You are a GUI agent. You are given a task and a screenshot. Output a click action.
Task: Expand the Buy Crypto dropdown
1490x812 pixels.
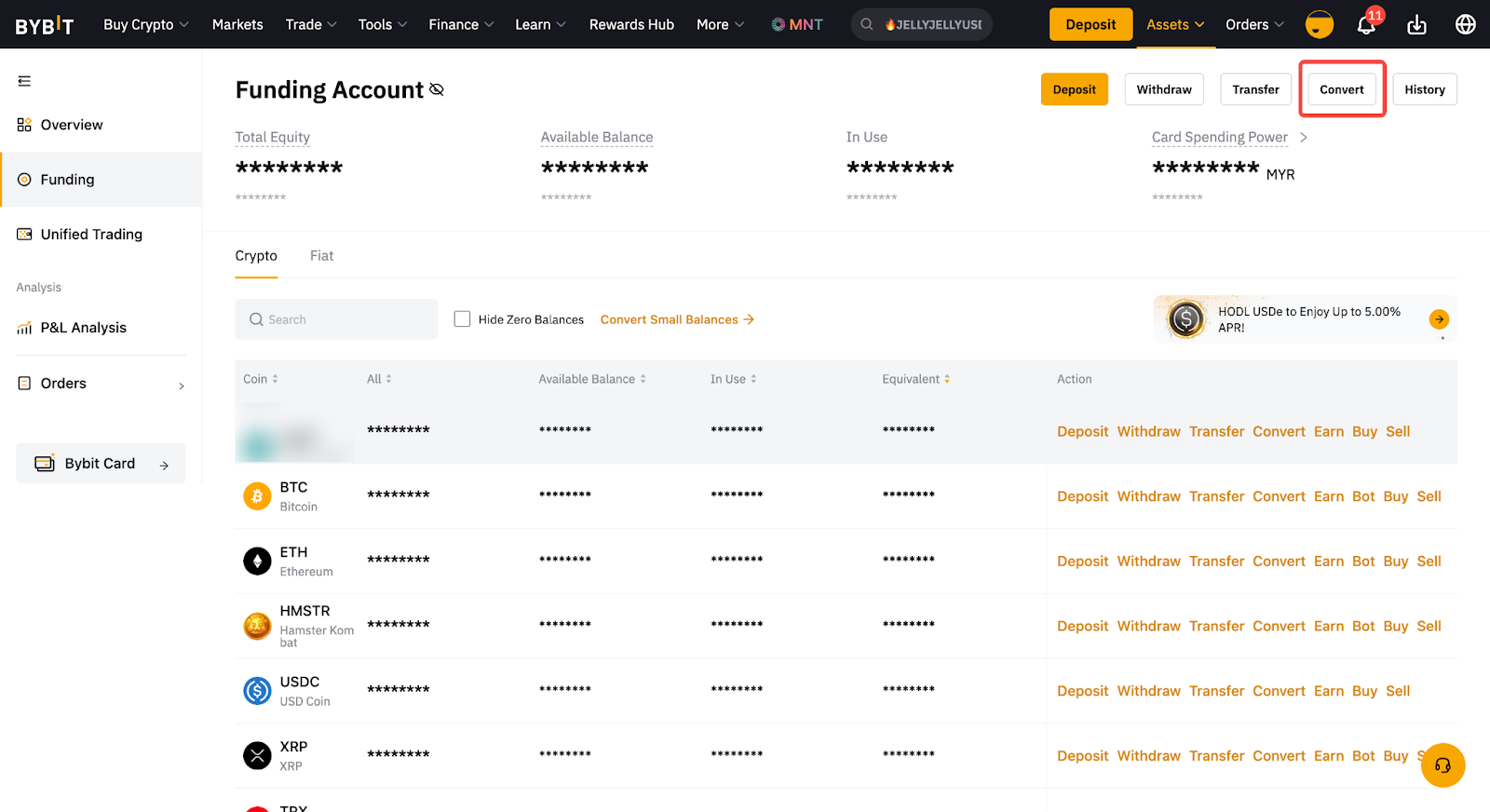point(146,25)
